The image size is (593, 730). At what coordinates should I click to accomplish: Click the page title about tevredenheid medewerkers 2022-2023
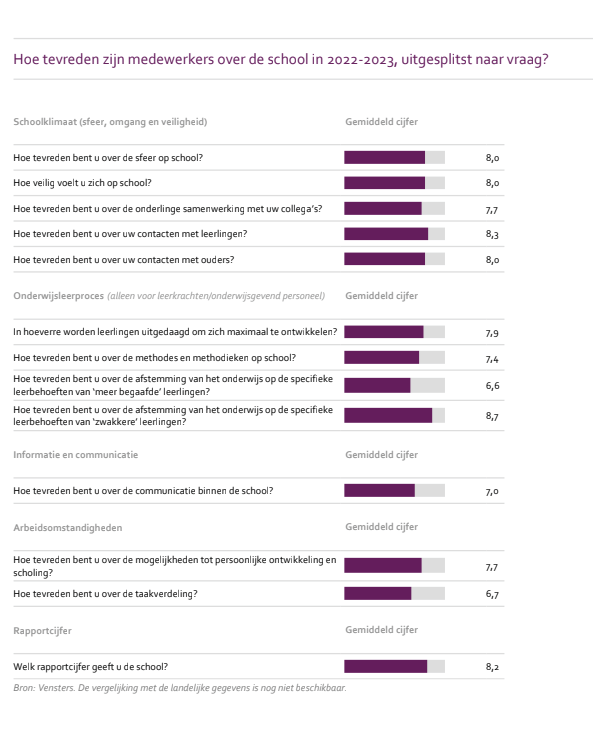tap(281, 60)
